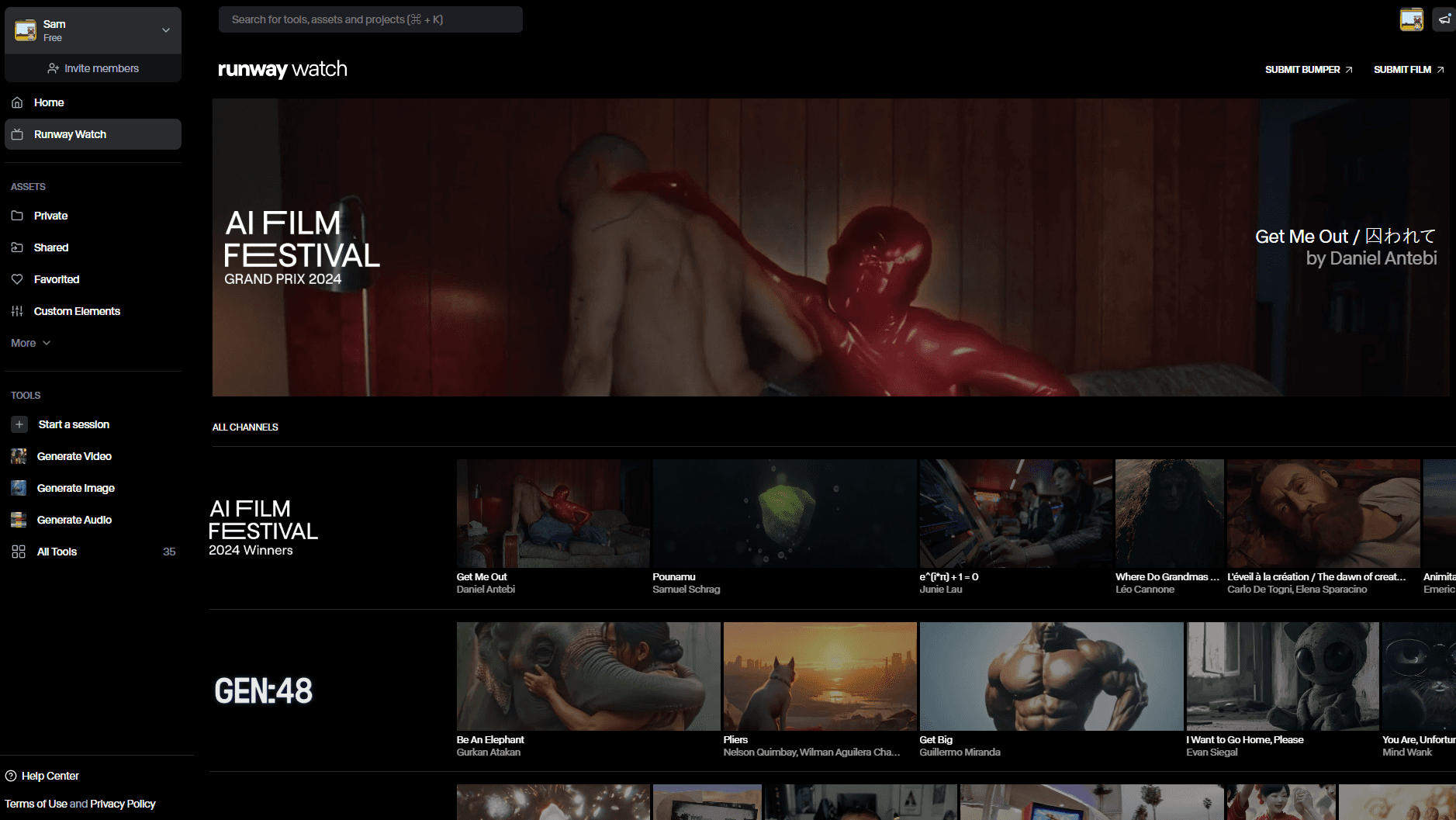This screenshot has height=820, width=1456.
Task: Open Generate Video tool
Action: click(x=93, y=456)
